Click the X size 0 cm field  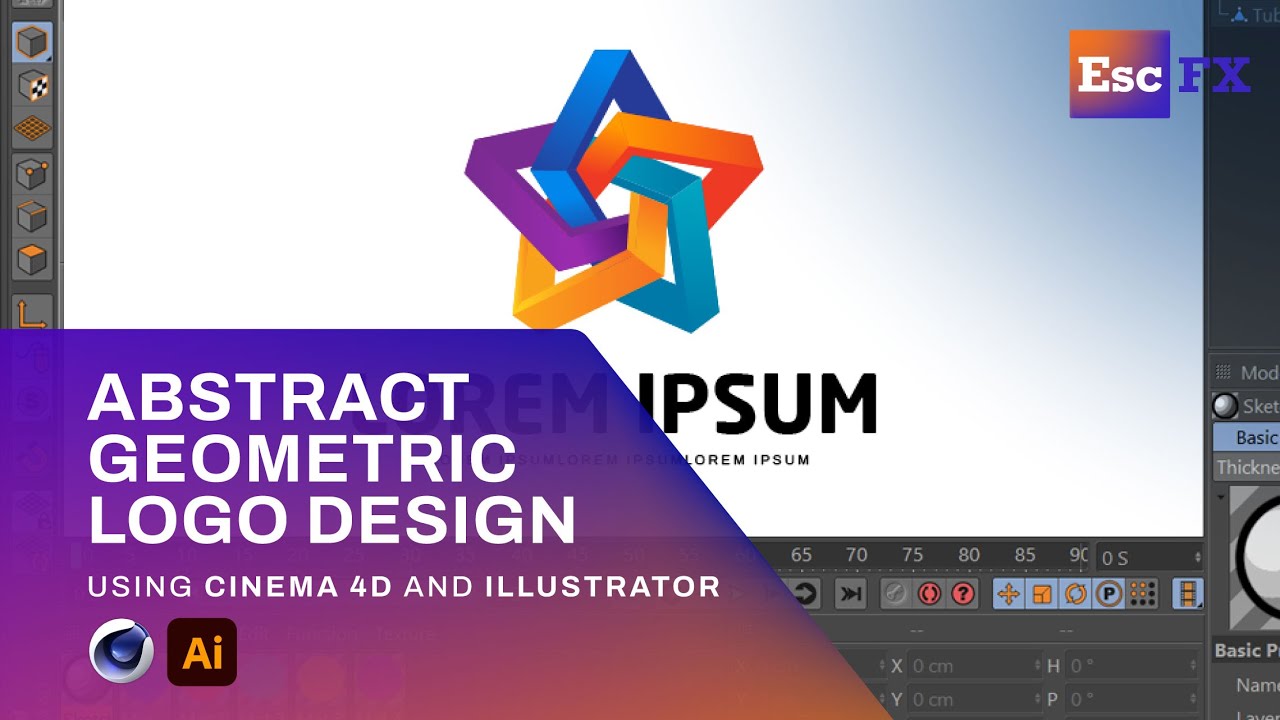975,665
